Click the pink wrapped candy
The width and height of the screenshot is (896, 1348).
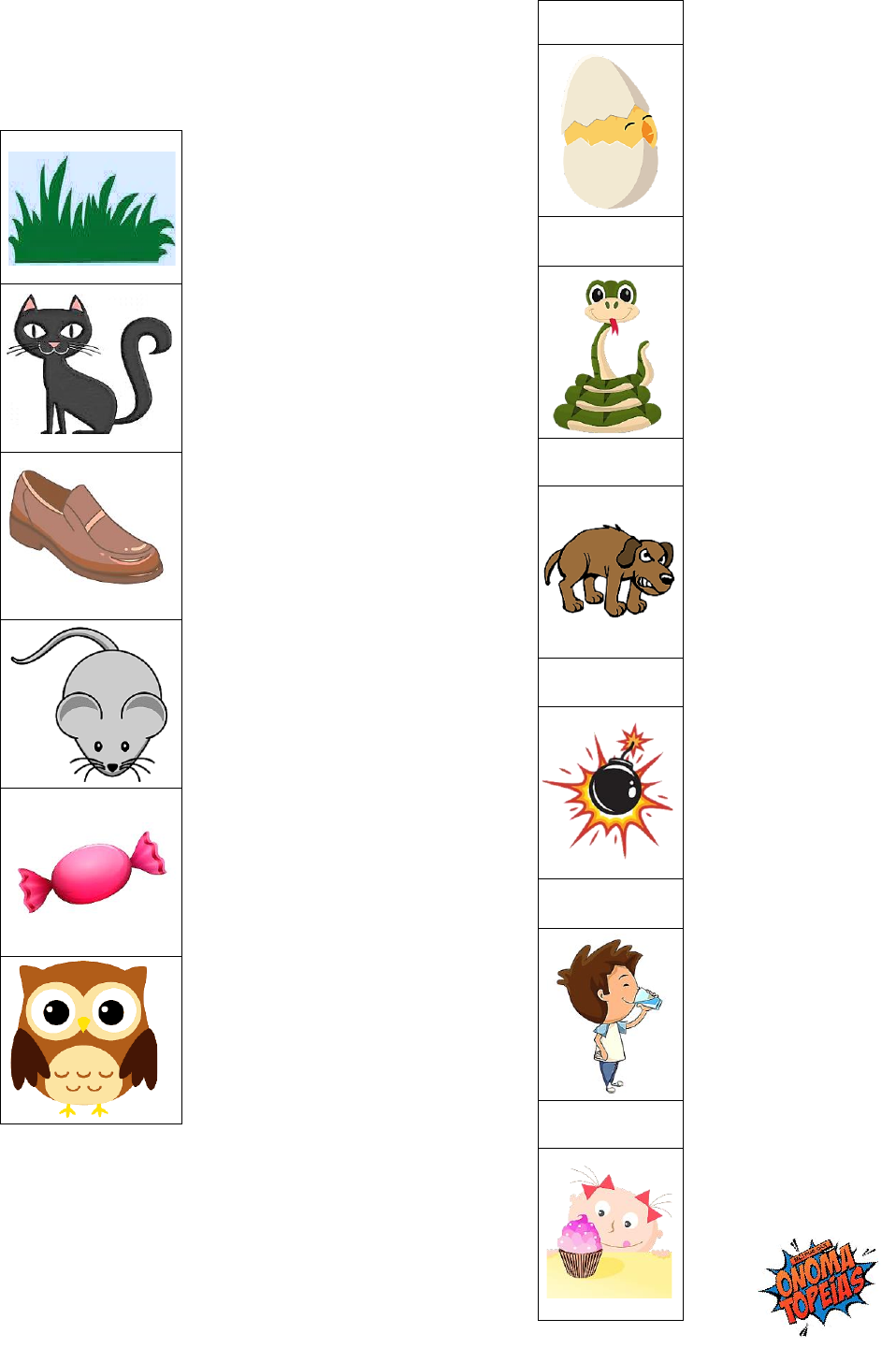92,872
